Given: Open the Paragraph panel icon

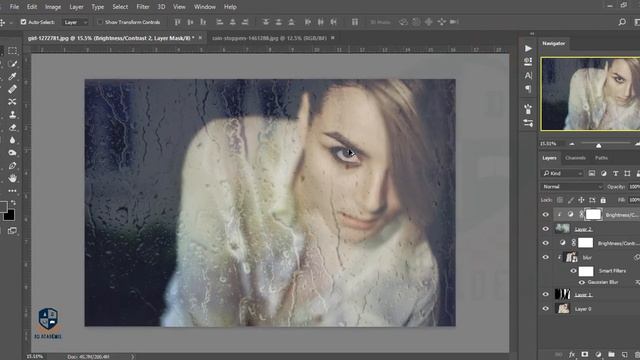Looking at the screenshot, I should coord(528,89).
